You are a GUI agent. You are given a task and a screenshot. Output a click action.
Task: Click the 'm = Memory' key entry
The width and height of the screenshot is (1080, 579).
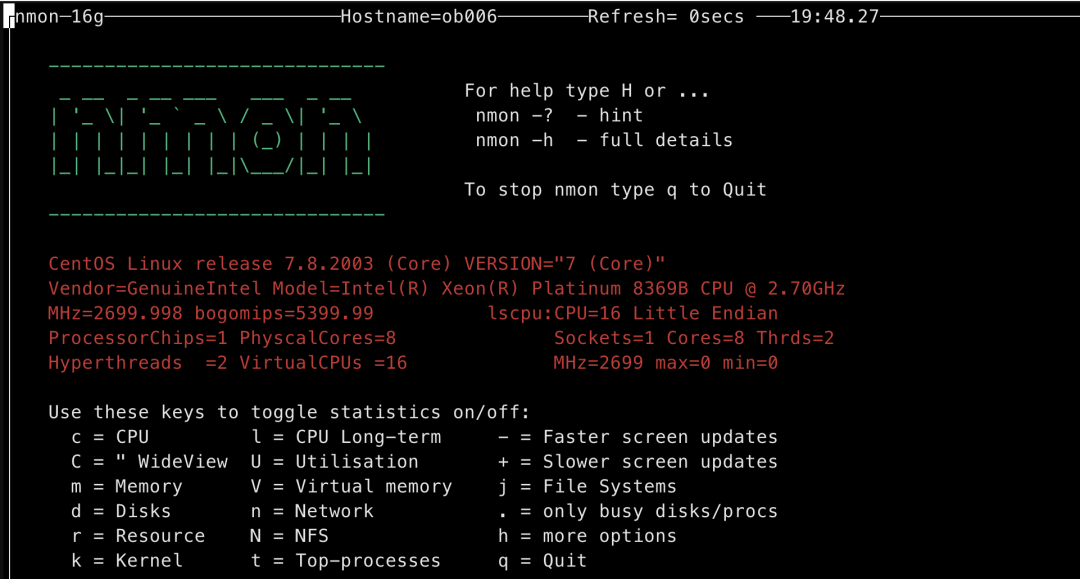[127, 487]
